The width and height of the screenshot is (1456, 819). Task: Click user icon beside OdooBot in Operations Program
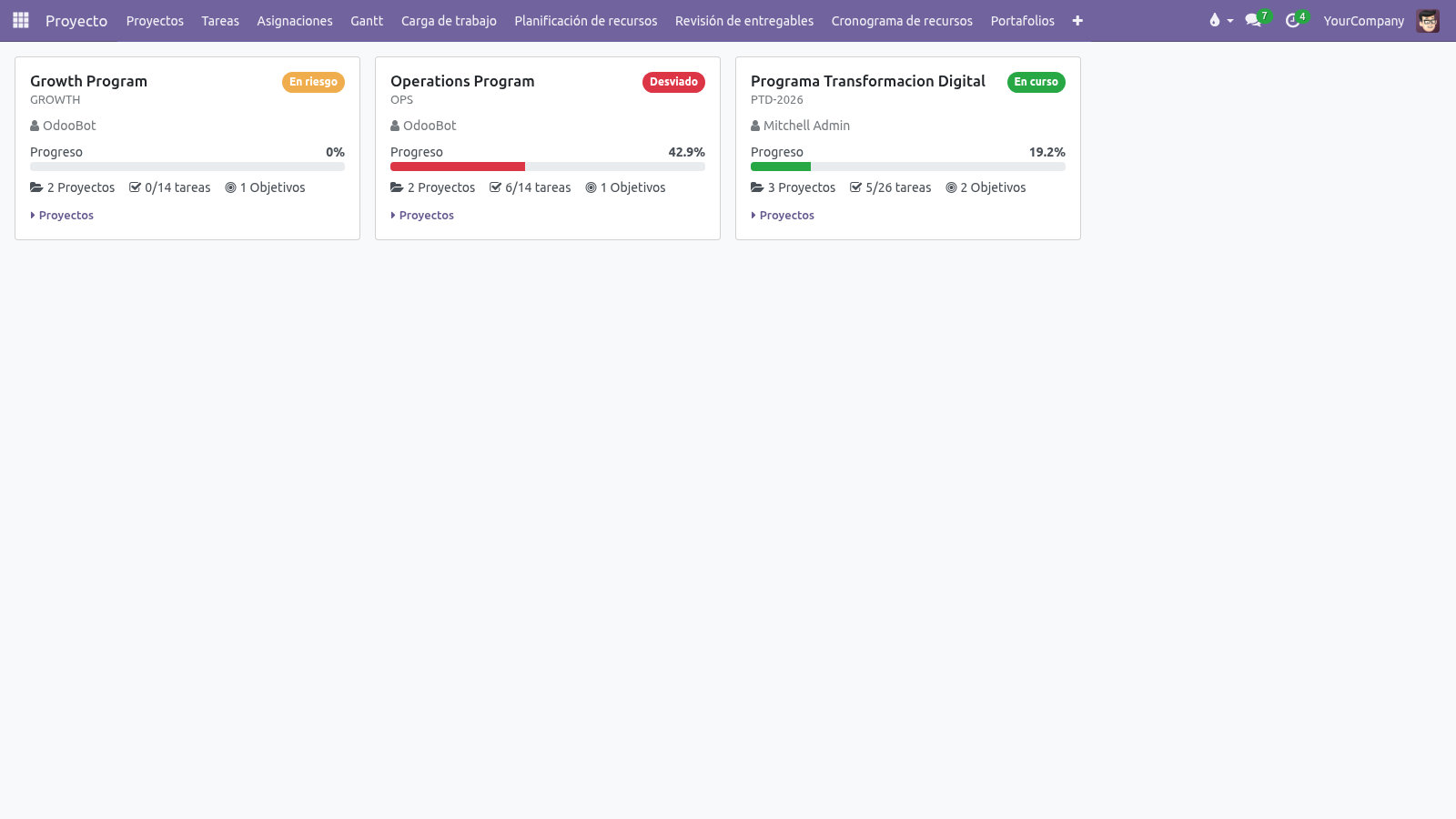point(395,126)
